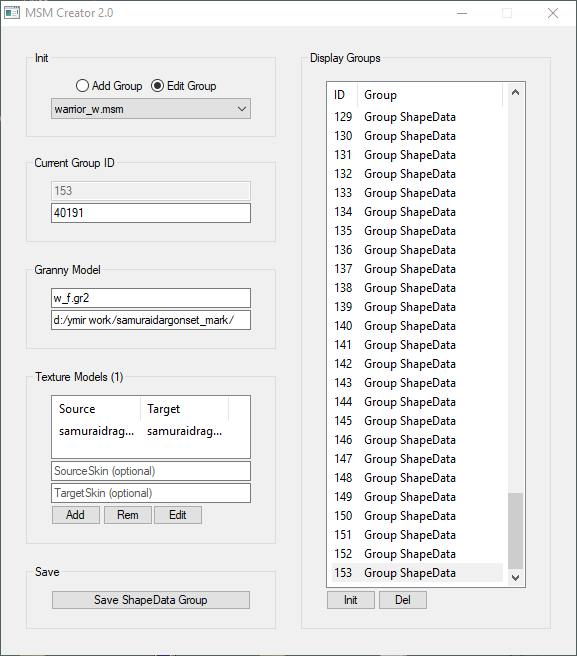Select group row 146
The image size is (577, 656).
(x=417, y=440)
